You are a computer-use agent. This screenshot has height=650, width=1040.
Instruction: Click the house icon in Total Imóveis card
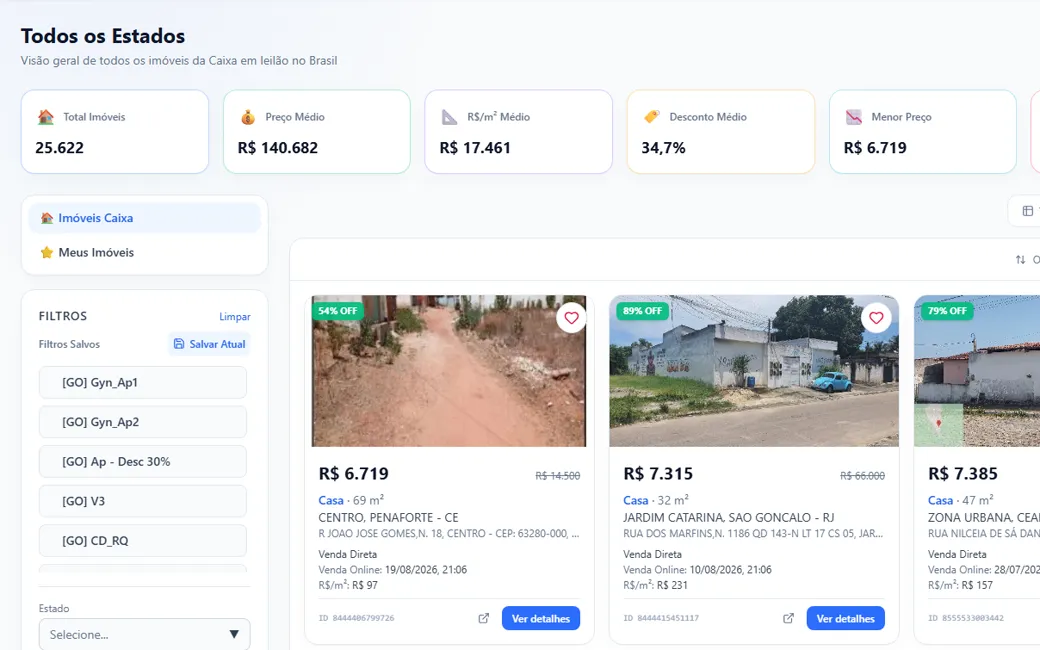coord(46,117)
